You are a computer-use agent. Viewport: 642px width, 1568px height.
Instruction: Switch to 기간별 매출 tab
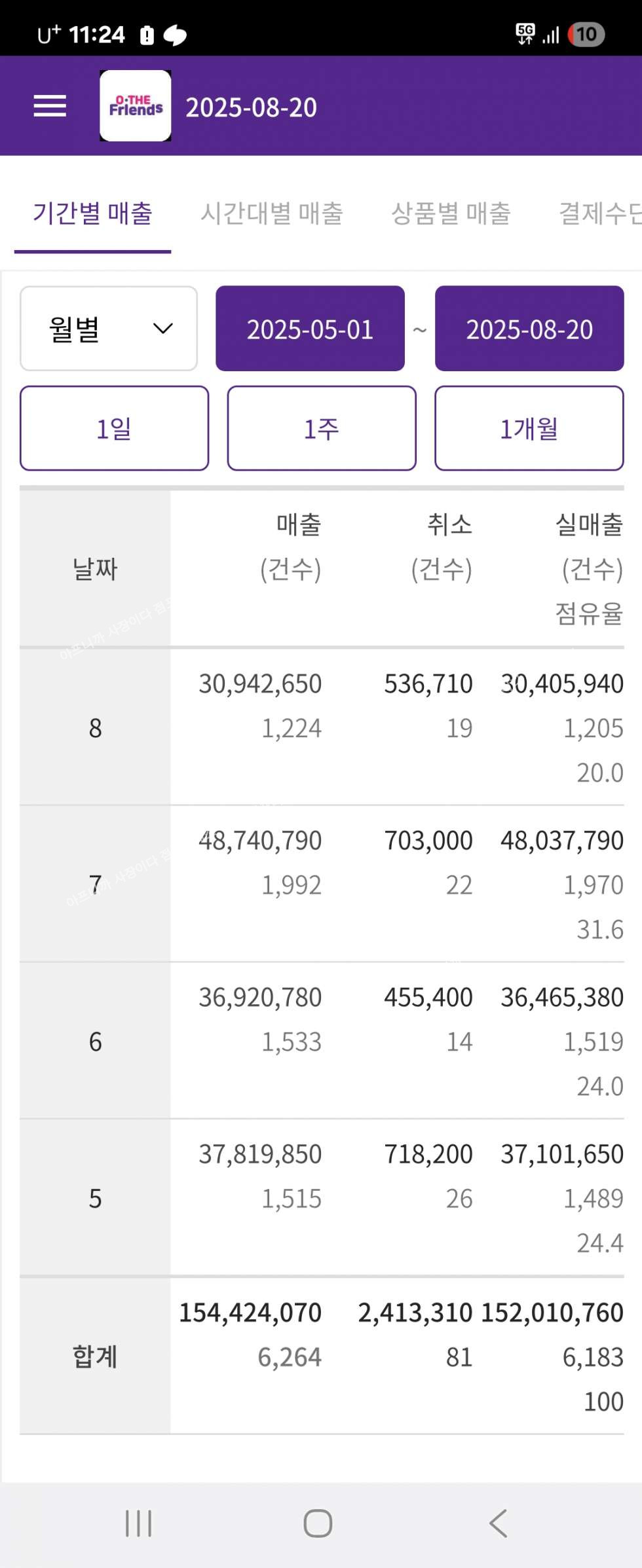(x=92, y=214)
